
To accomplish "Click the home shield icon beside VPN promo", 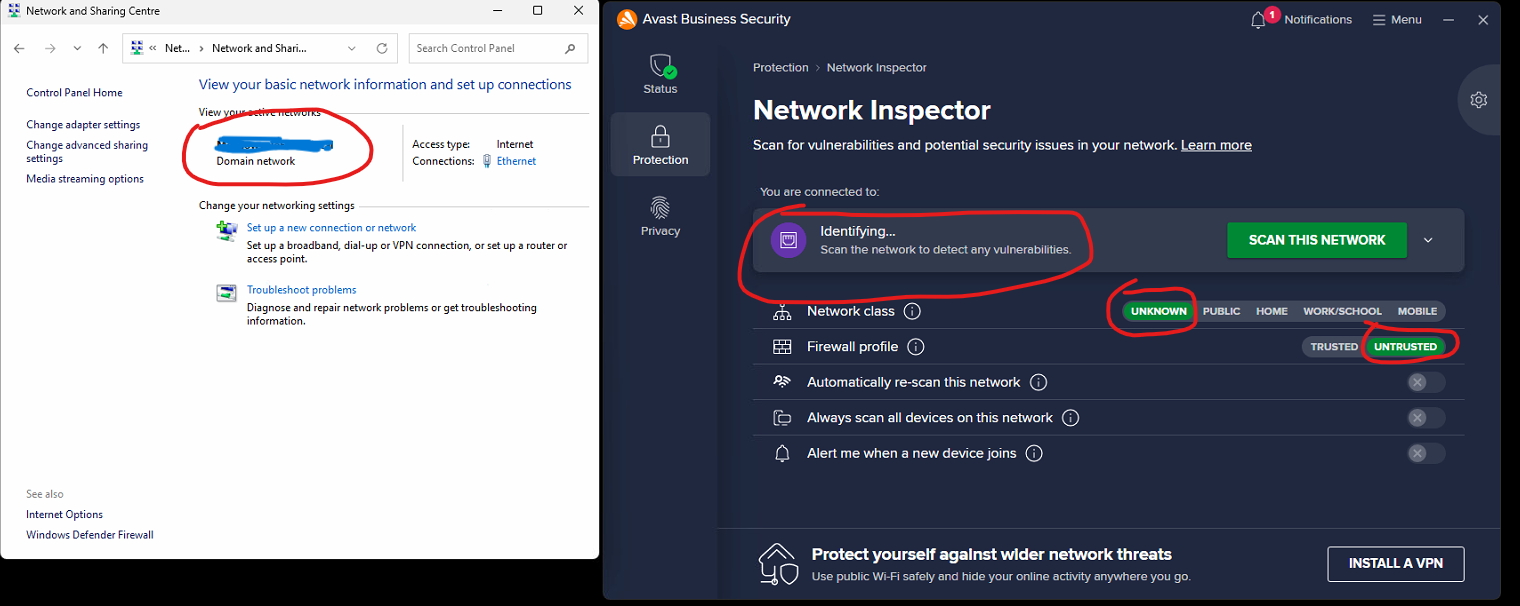I will [x=778, y=564].
